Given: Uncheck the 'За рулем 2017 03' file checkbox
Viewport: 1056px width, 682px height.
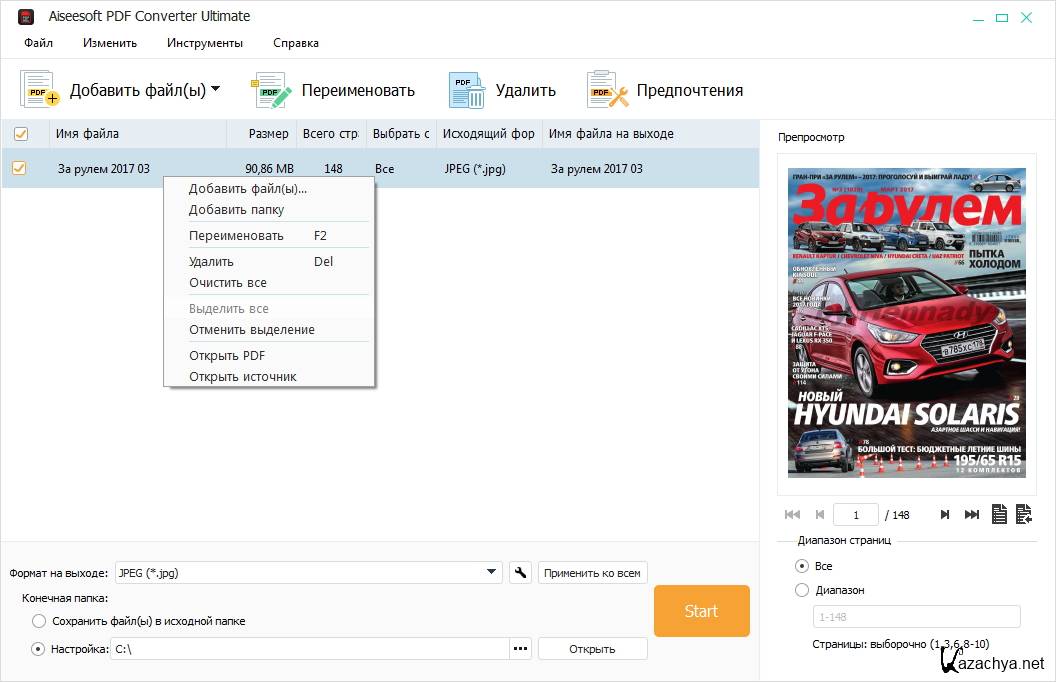Looking at the screenshot, I should point(19,169).
